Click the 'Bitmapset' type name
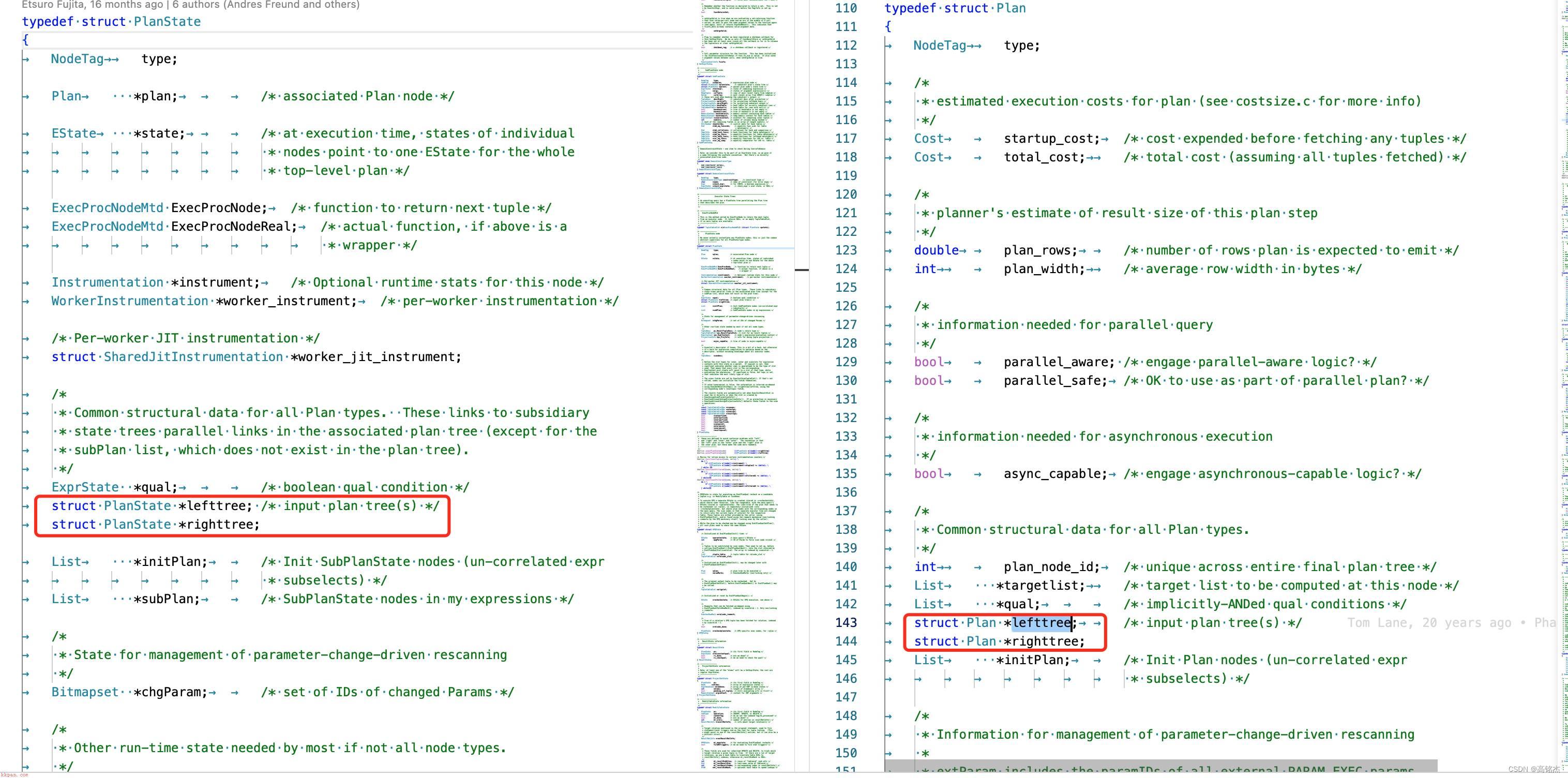Viewport: 1568px width, 778px height. point(85,692)
